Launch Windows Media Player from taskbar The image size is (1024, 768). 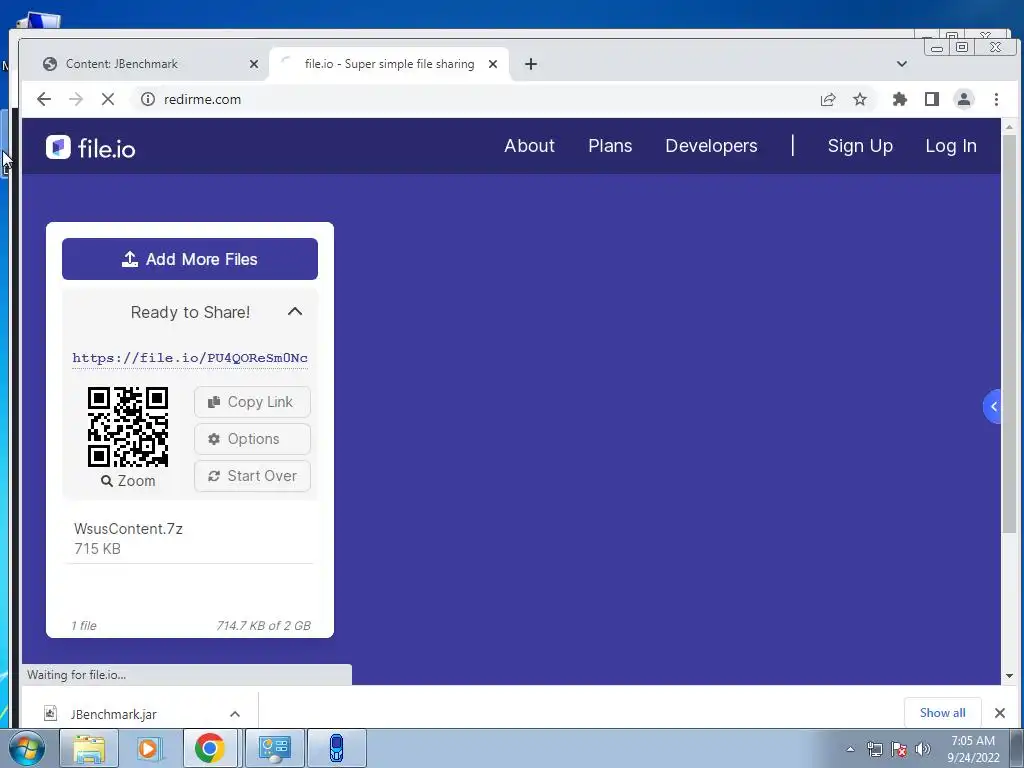click(148, 748)
